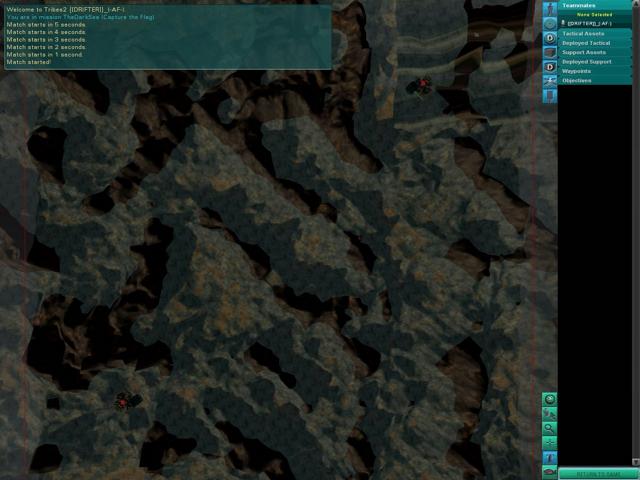Toggle the support assets crate icon
640x480 pixels.
point(550,52)
